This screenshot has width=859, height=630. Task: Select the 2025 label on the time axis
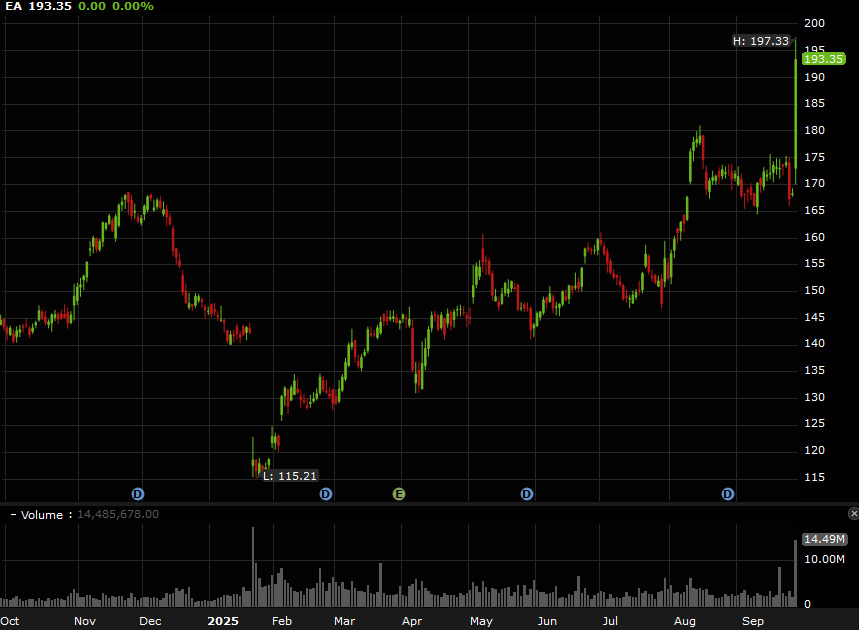tap(223, 621)
